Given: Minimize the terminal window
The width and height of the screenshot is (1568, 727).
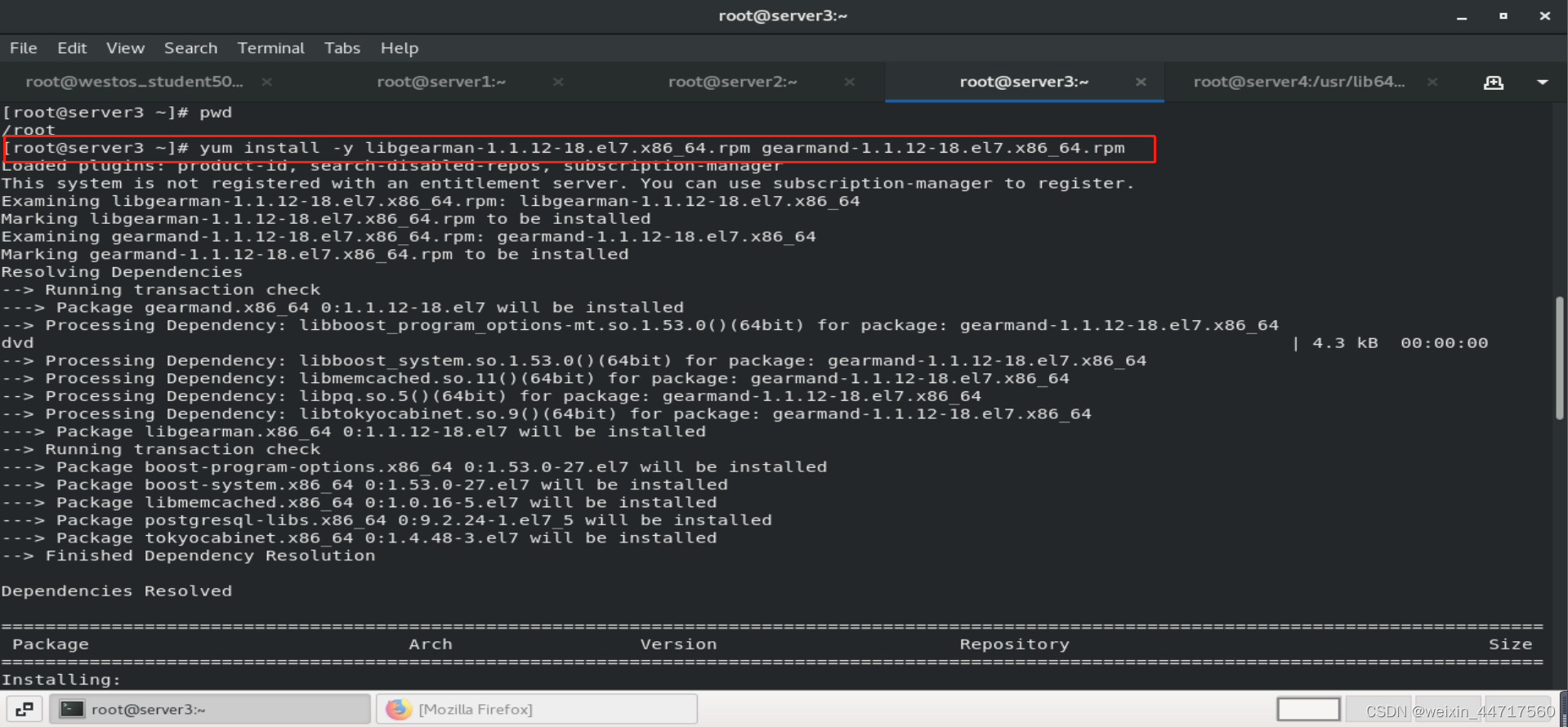Looking at the screenshot, I should click(x=1462, y=16).
